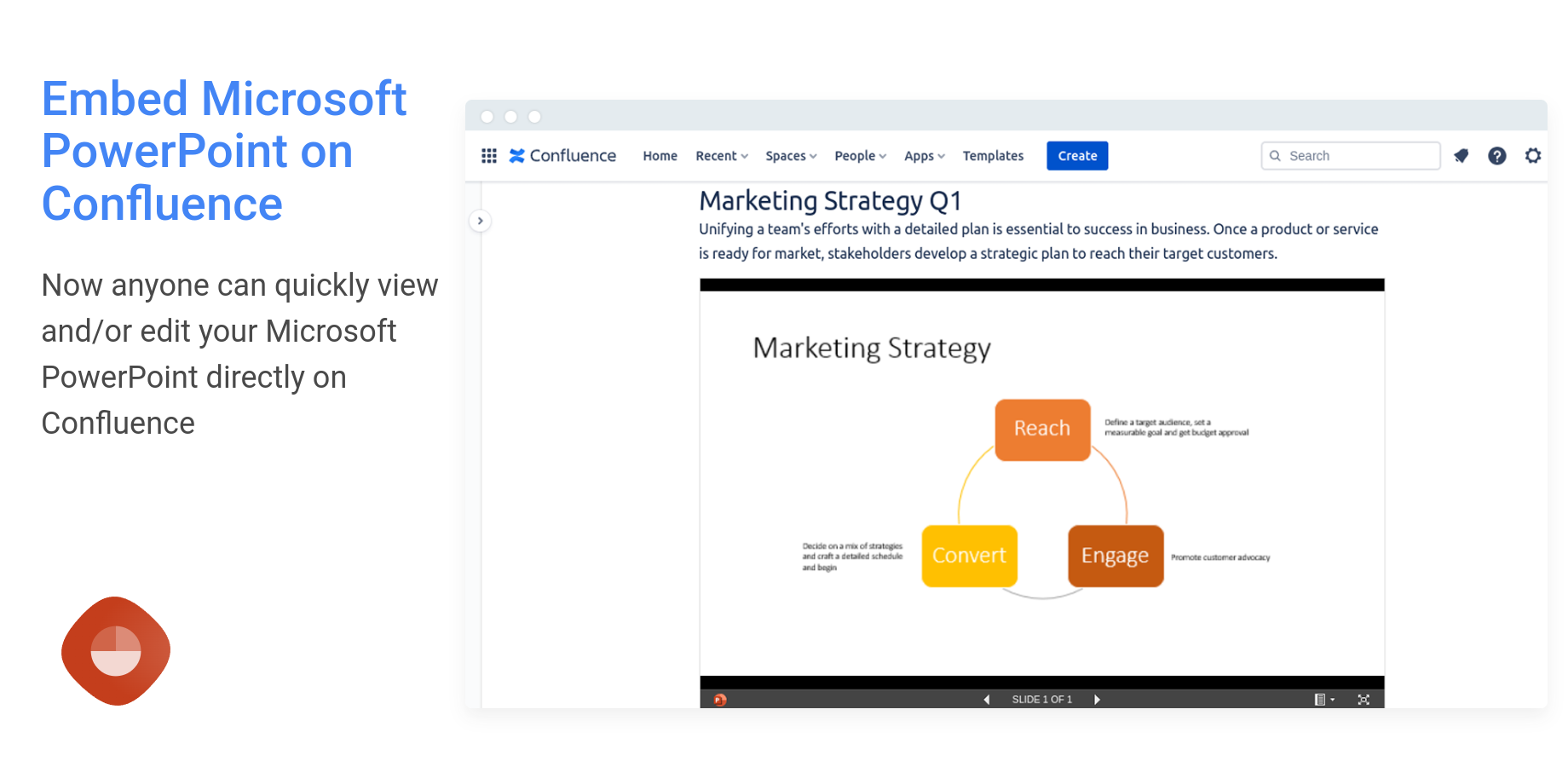Click the Embed Microsoft PowerPoint on Confluence heading
This screenshot has height=767, width=1568.
click(224, 152)
